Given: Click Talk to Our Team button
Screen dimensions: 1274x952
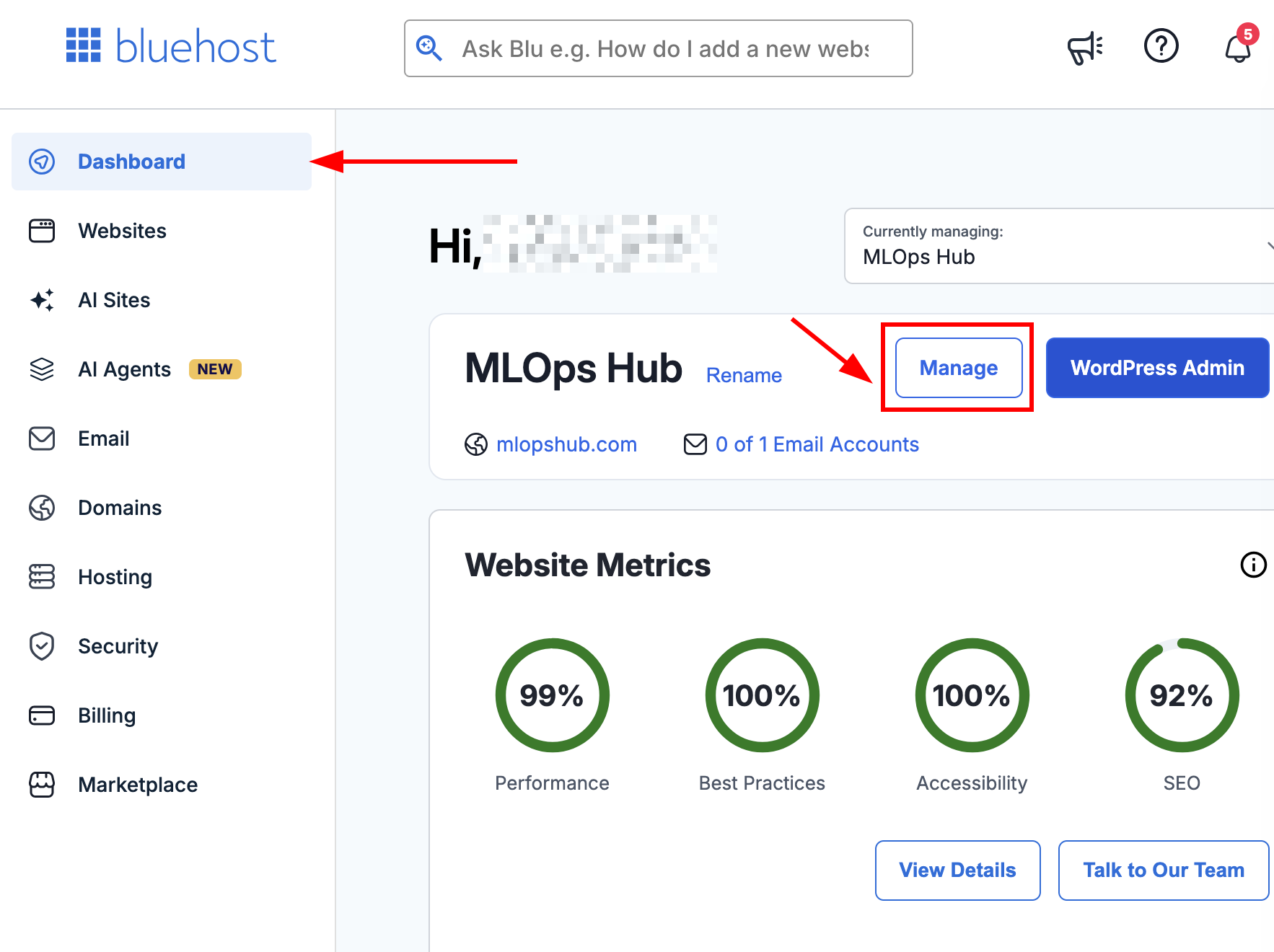Looking at the screenshot, I should (x=1164, y=871).
